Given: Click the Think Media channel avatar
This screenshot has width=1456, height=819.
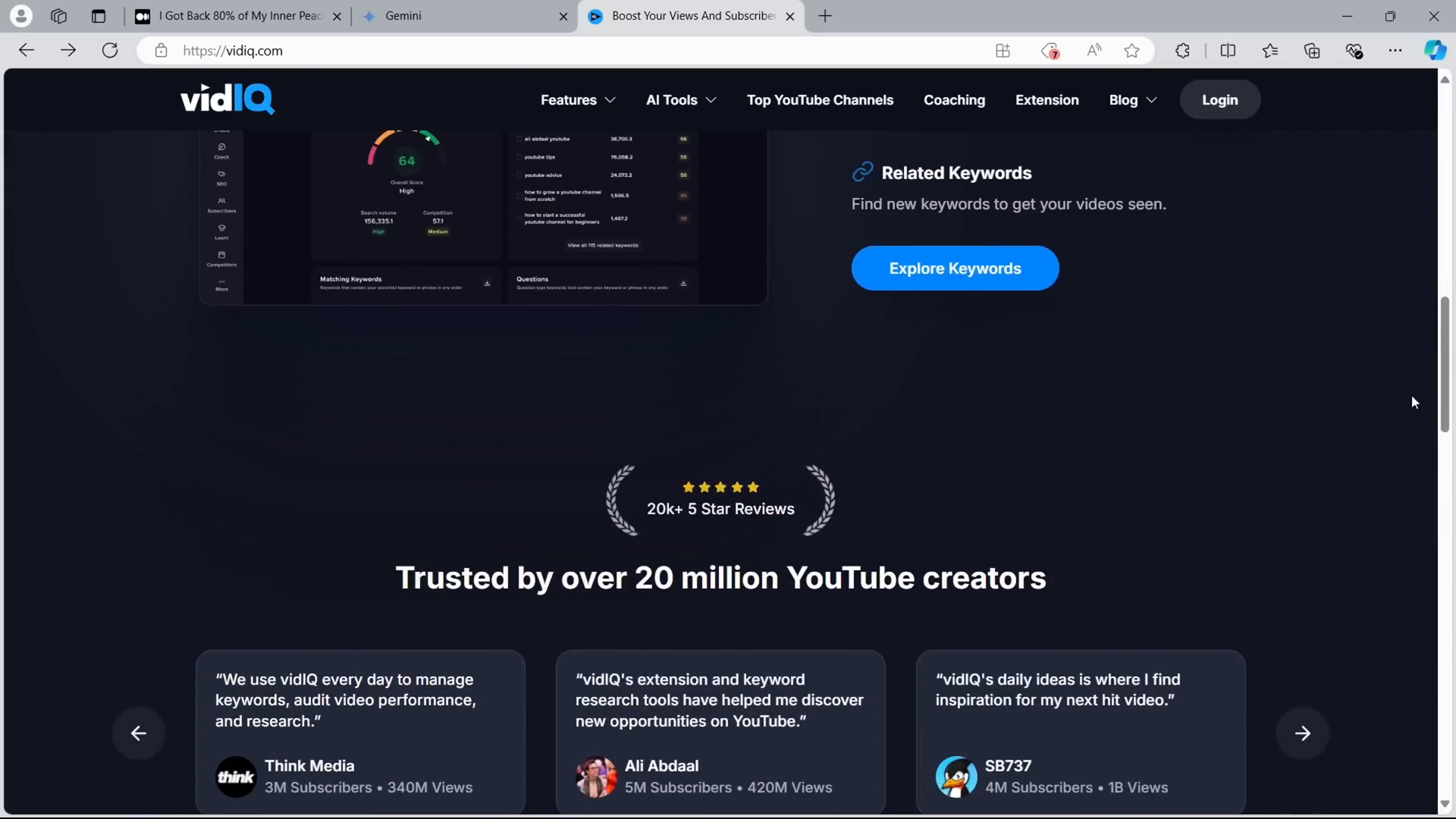Looking at the screenshot, I should (236, 777).
